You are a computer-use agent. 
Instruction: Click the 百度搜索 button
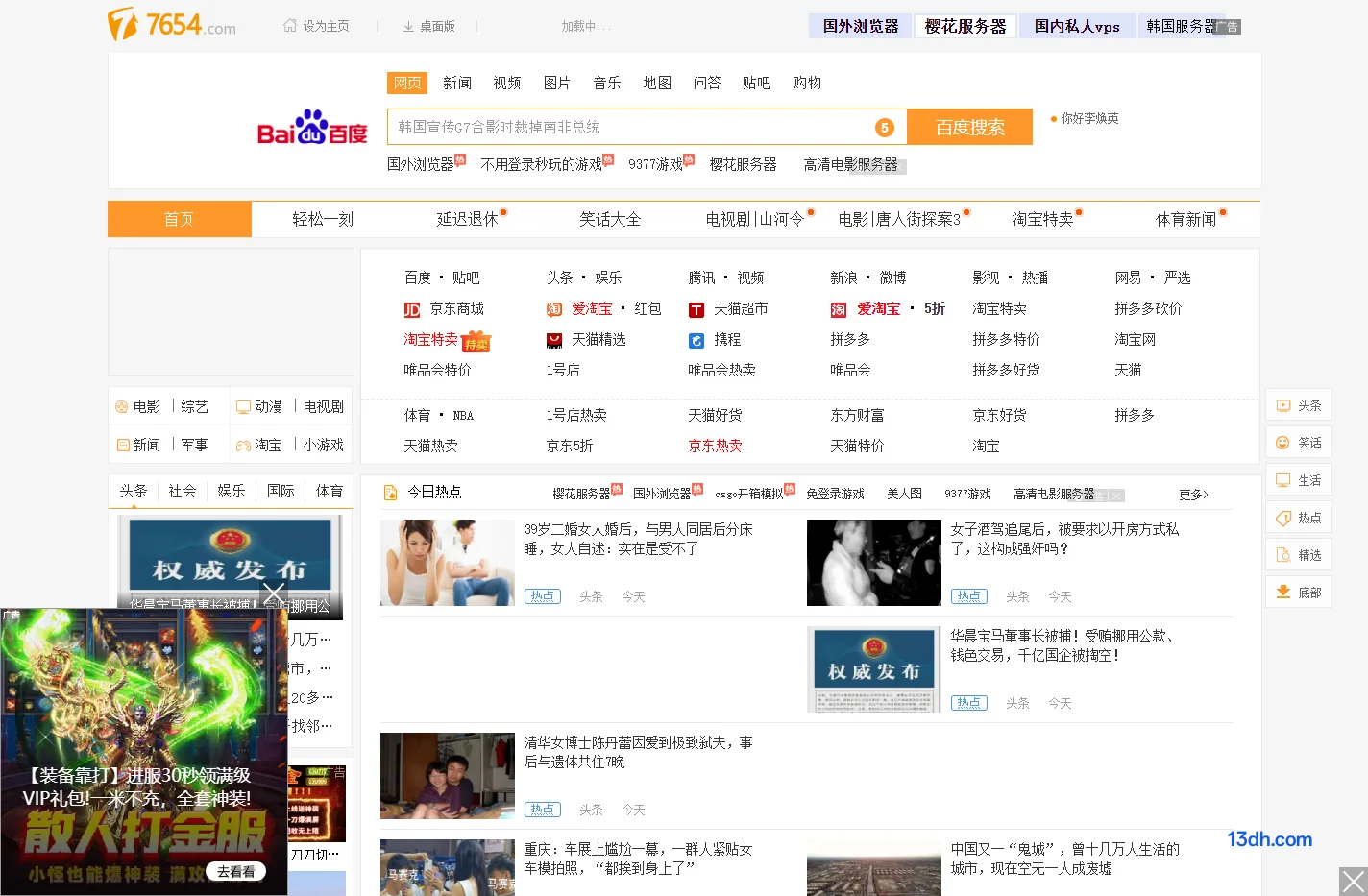coord(970,127)
